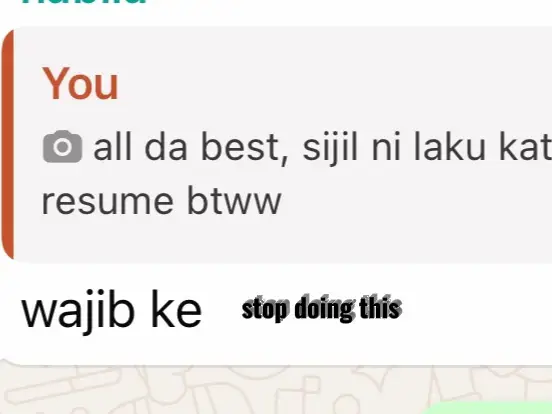Click the white bubble area right of the caption
Viewport: 552px width, 414px height.
475,310
